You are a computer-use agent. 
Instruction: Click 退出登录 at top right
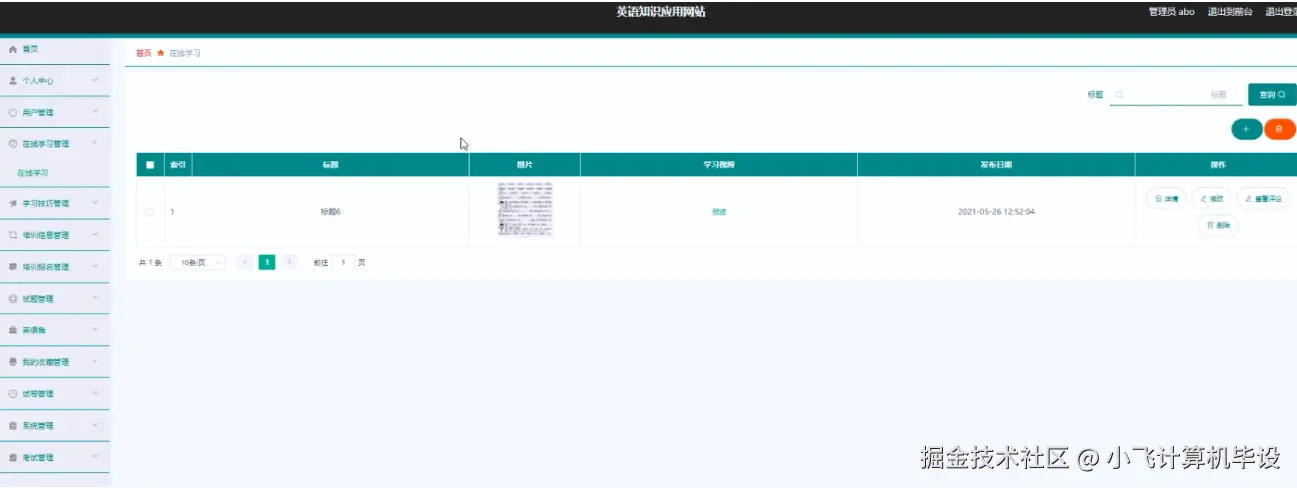click(x=1281, y=12)
